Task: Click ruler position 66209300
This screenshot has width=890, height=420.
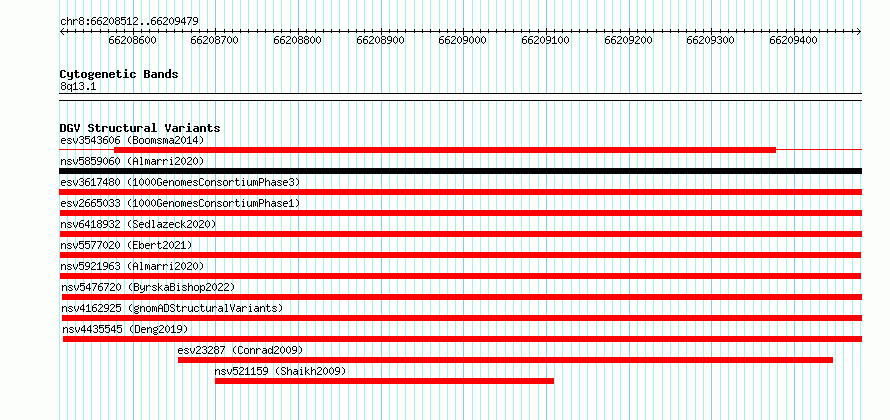Action: 711,40
